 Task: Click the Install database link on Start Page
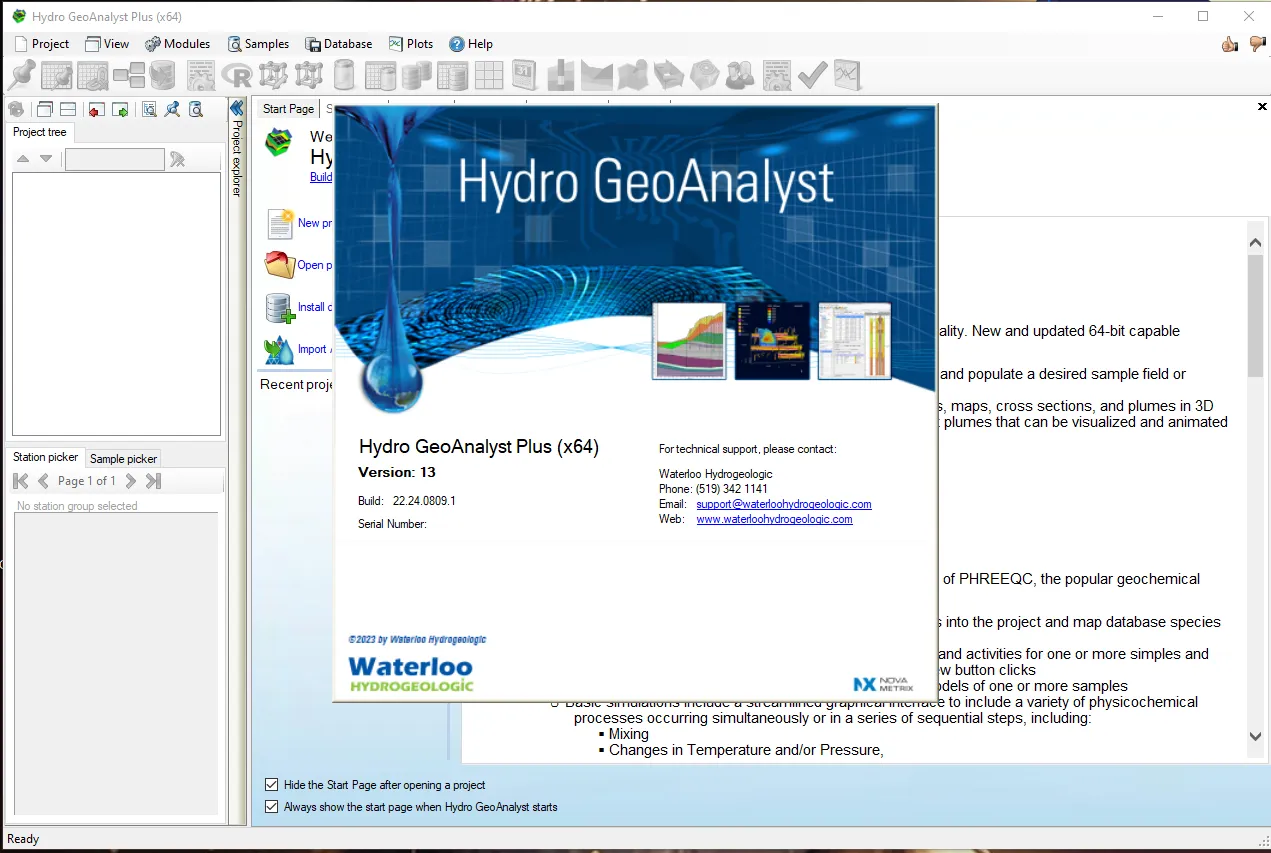[315, 307]
